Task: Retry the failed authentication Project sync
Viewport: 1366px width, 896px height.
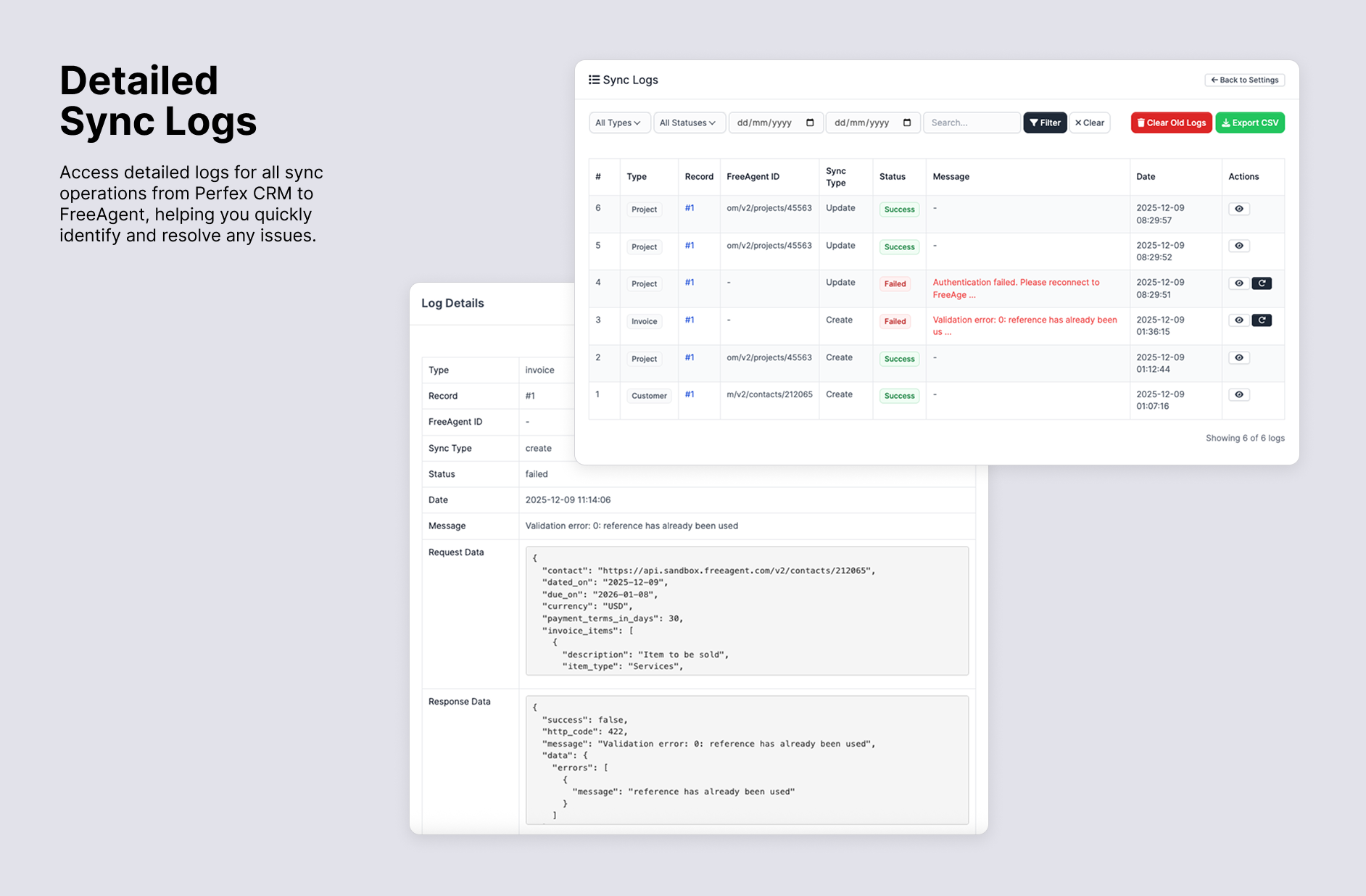Action: [1262, 283]
